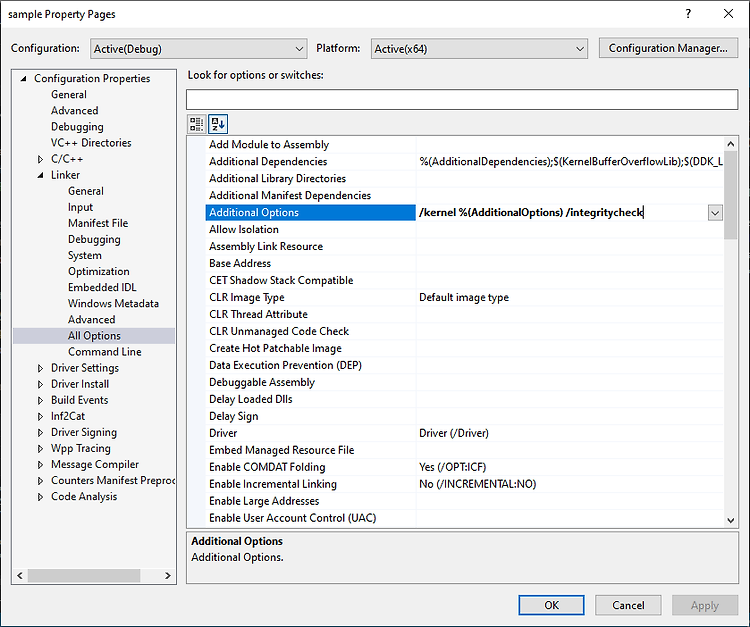Select Assembly Link Resource property
Viewport: 750px width, 627px height.
464,246
